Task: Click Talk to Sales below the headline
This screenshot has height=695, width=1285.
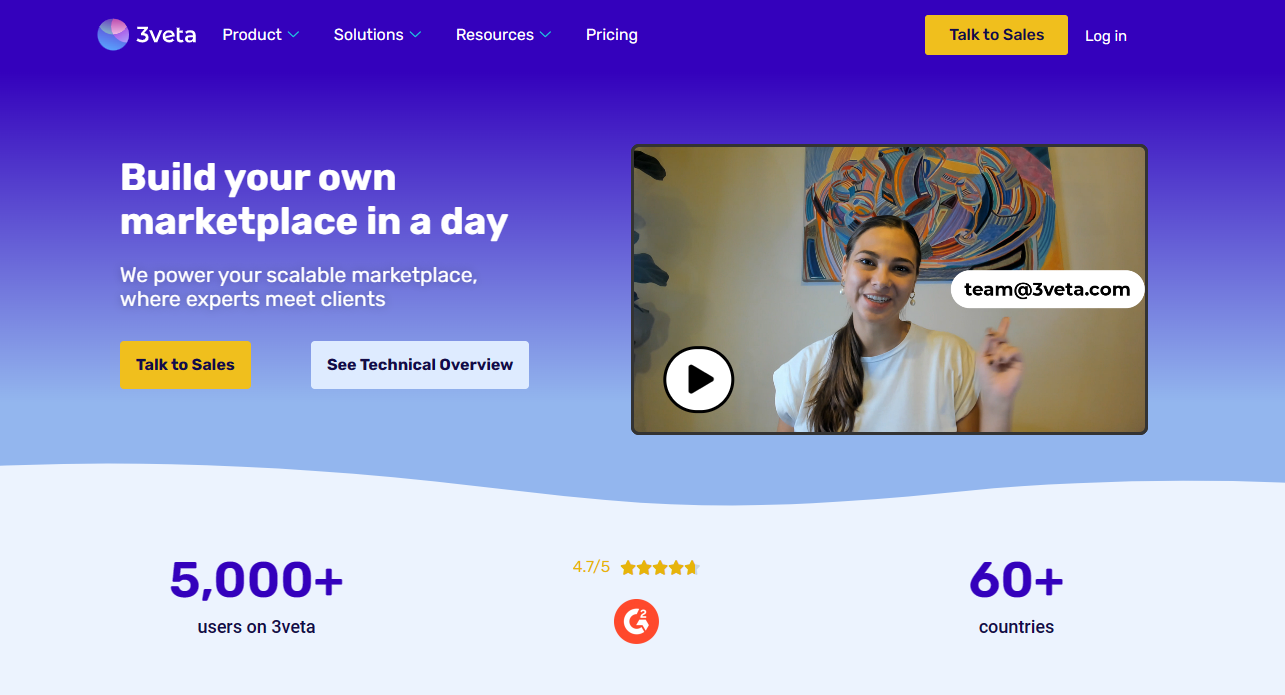Action: [x=185, y=365]
